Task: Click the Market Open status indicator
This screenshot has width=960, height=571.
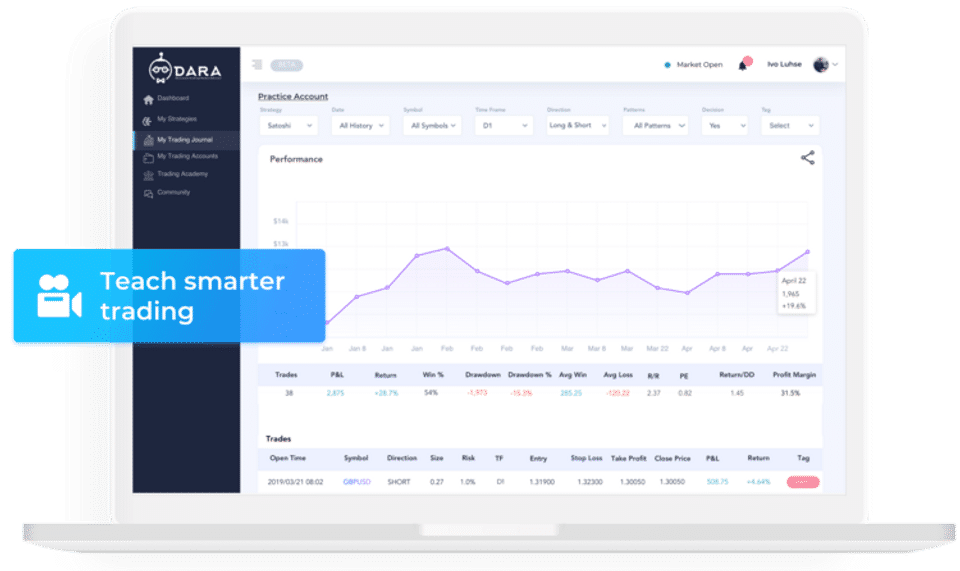Action: click(x=694, y=64)
